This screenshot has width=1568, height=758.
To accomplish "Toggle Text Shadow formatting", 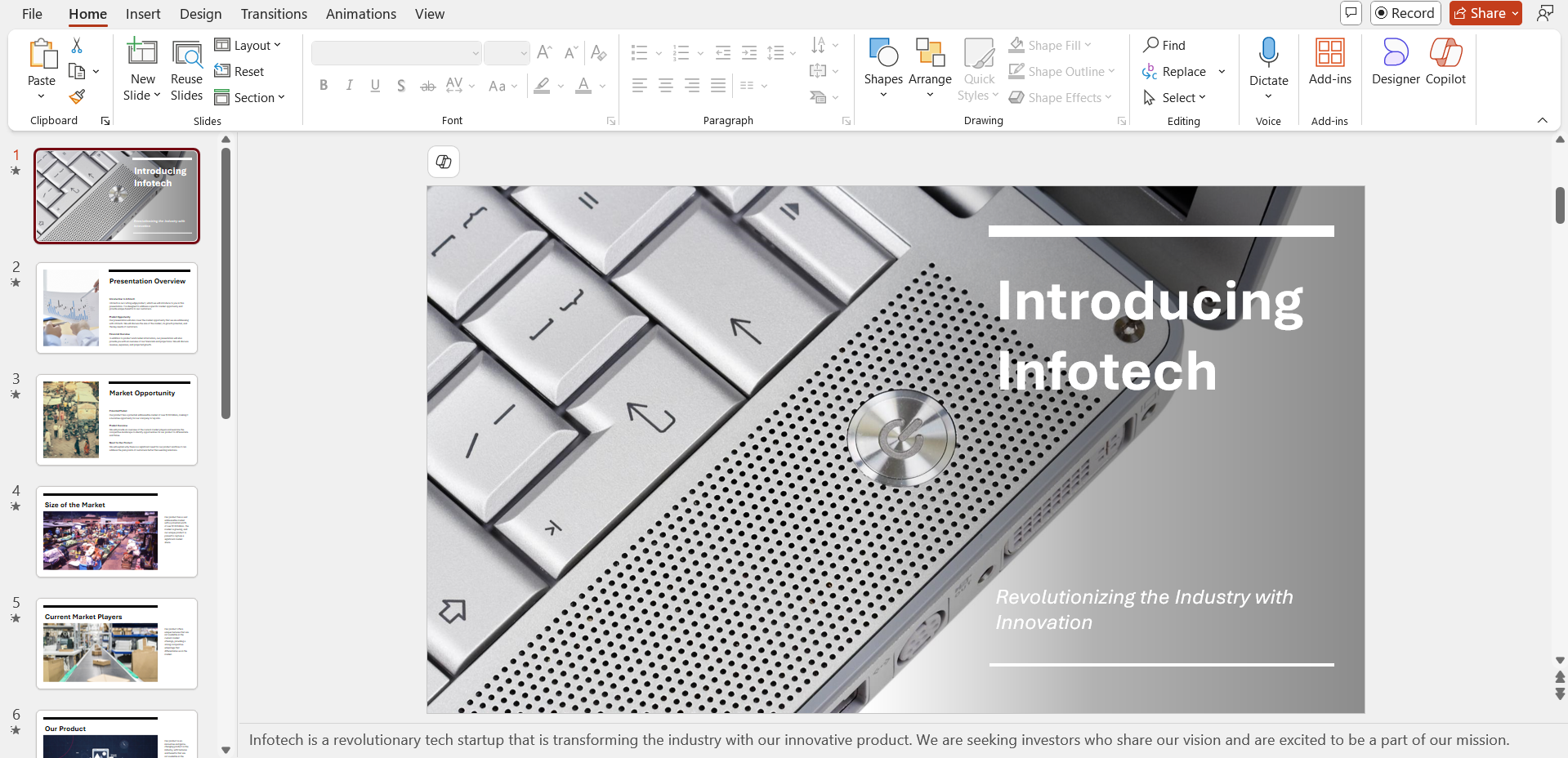I will pos(401,85).
